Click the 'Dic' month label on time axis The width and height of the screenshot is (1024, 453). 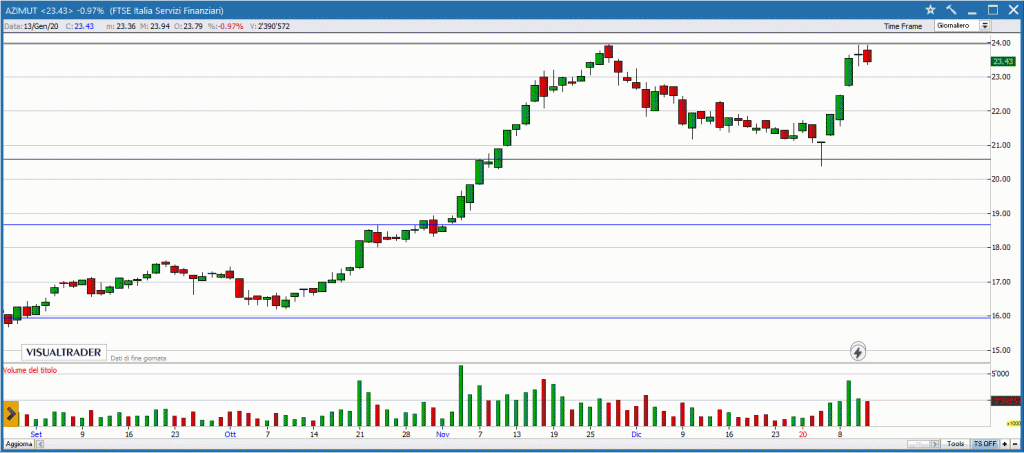[637, 433]
